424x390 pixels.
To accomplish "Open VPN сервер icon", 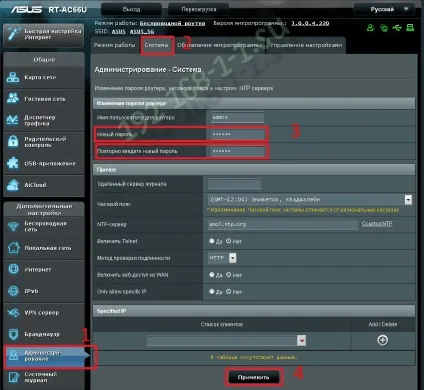I will click(13, 312).
